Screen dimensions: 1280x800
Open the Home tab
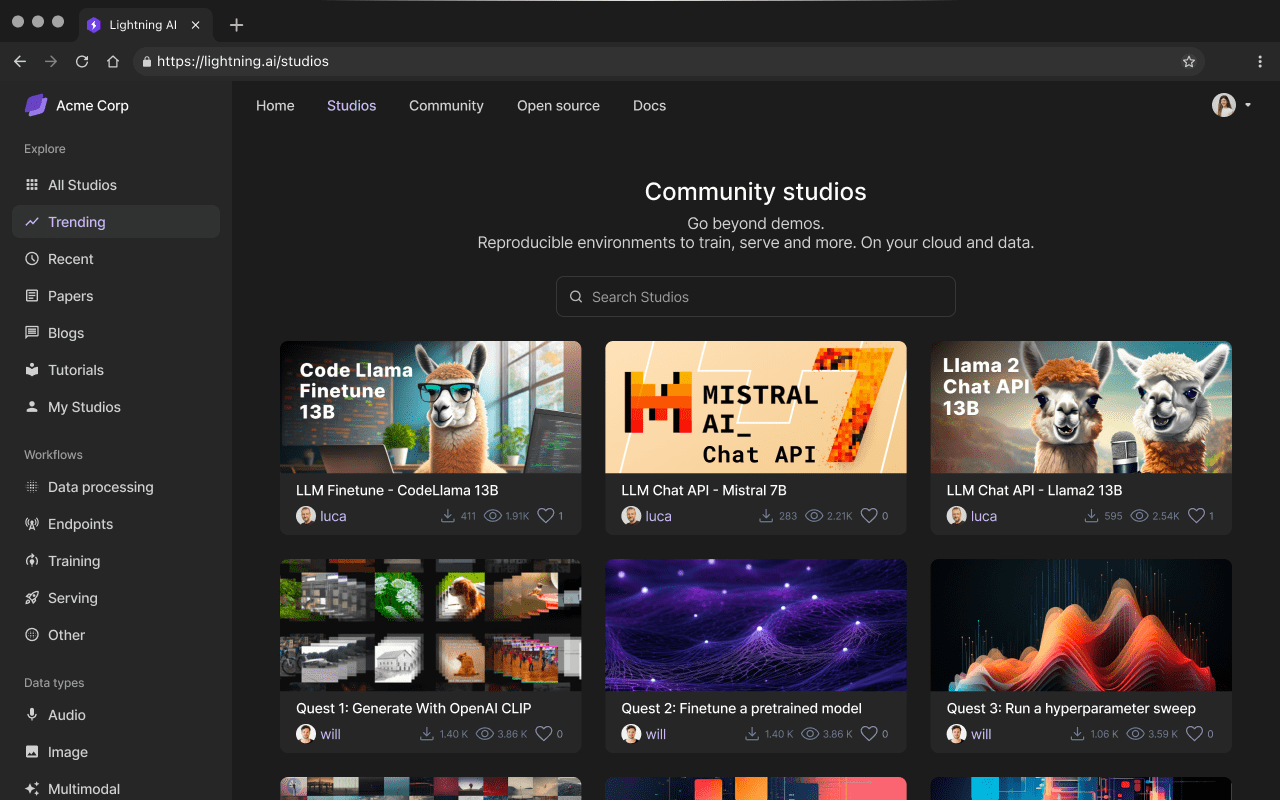coord(275,105)
